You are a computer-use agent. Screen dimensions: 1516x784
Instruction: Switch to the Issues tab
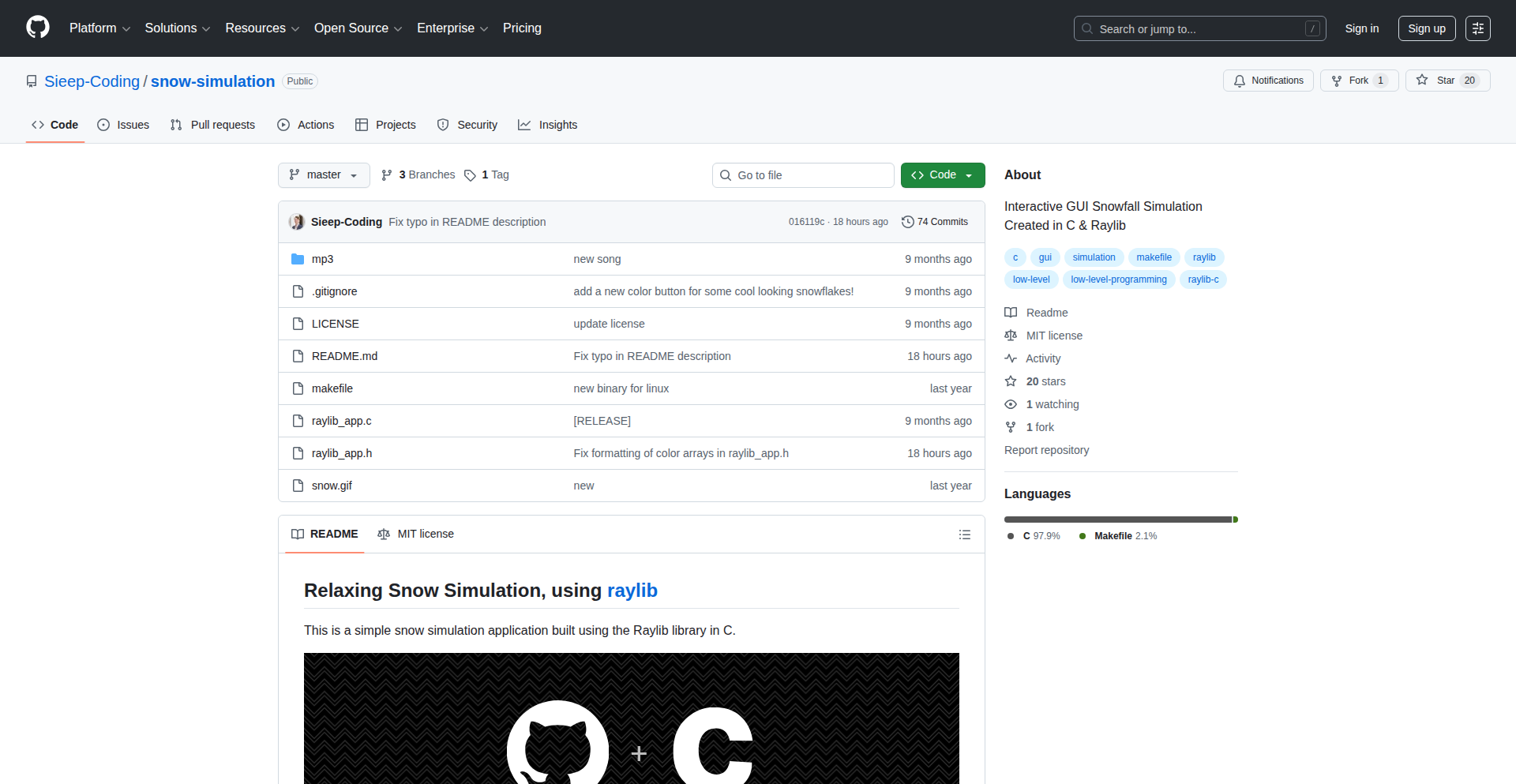point(123,125)
